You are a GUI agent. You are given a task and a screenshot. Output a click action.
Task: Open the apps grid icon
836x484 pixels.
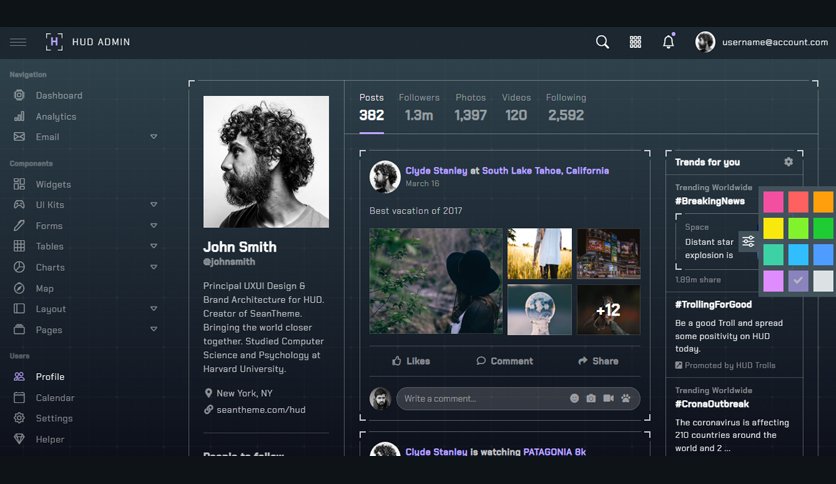coord(635,42)
